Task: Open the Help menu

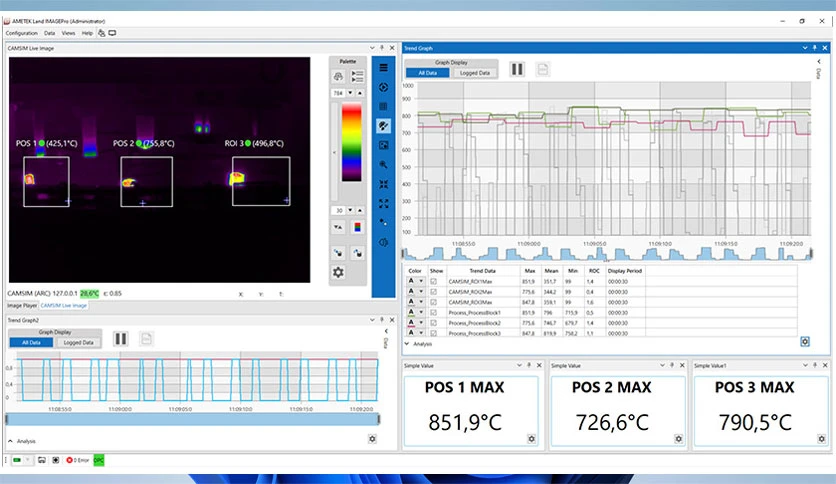Action: [87, 33]
